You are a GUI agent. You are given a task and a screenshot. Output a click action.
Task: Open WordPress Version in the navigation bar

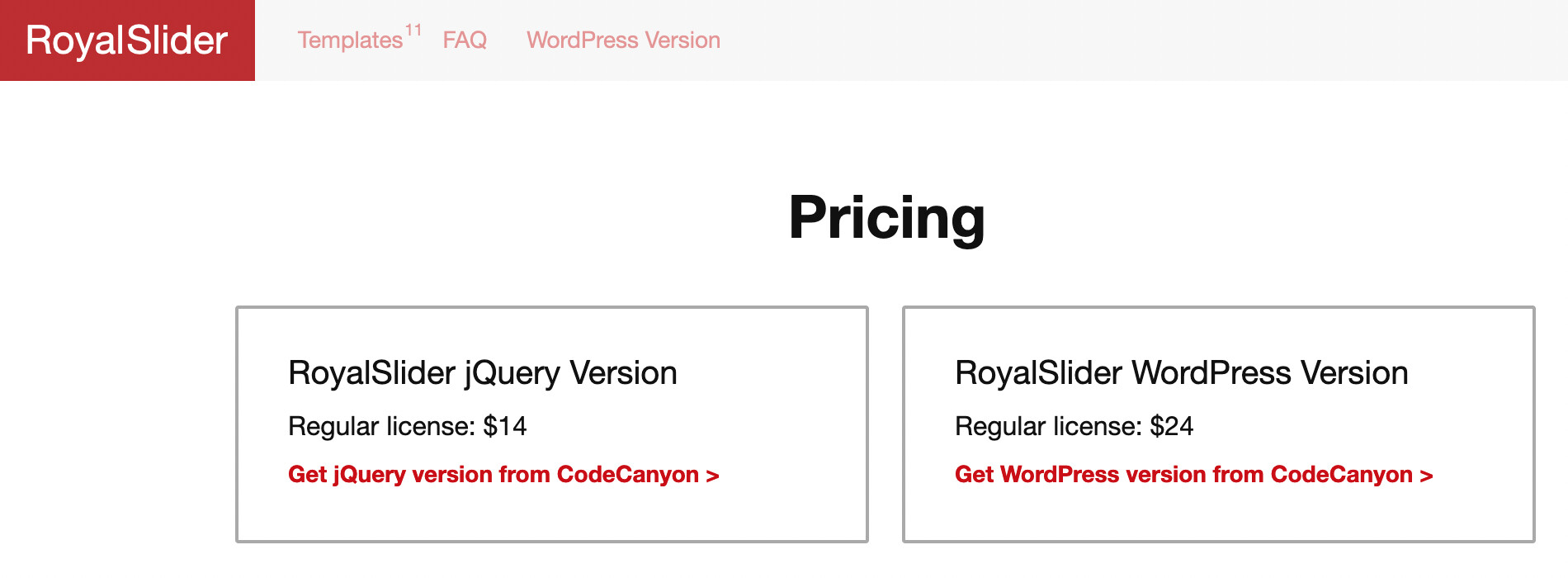[x=623, y=40]
